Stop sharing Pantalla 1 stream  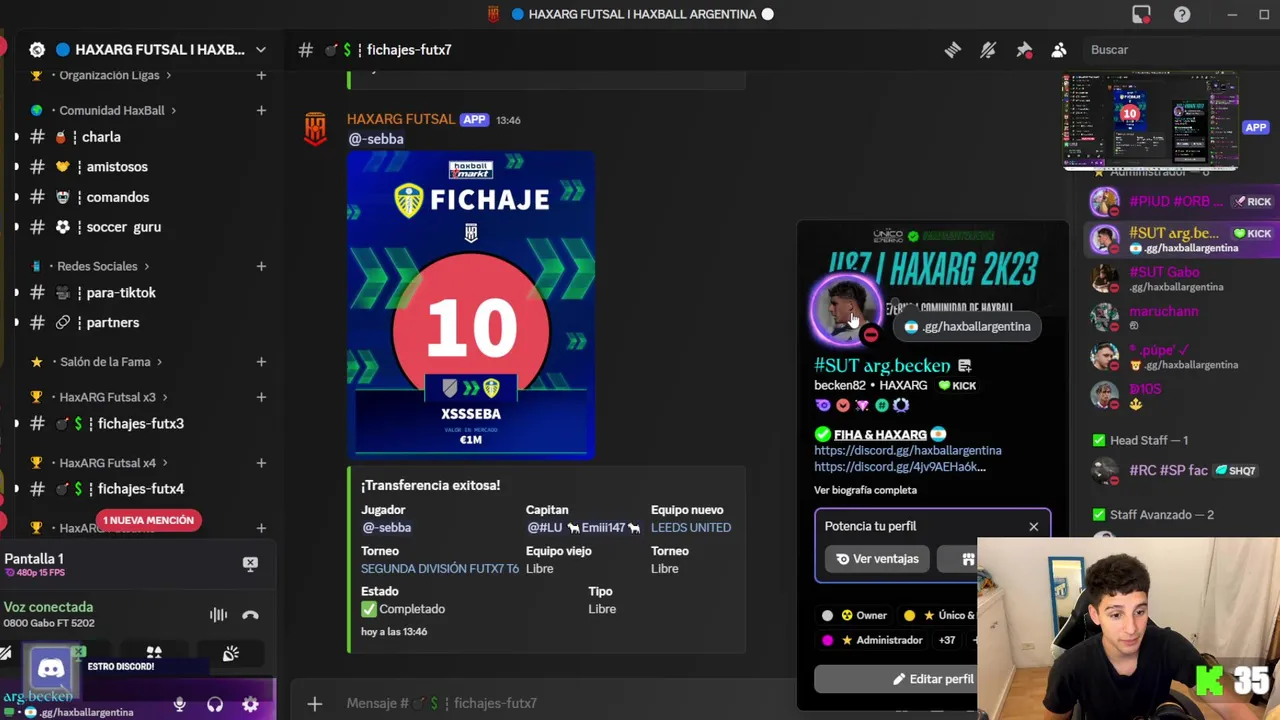250,564
